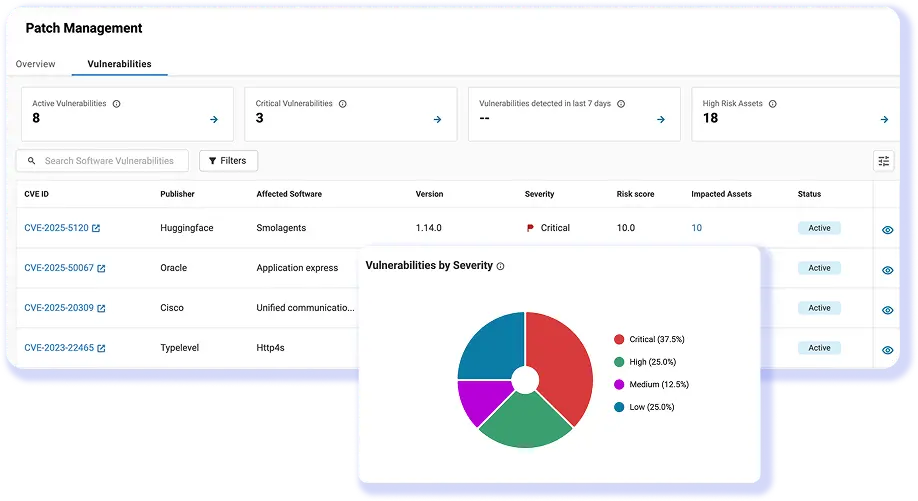Viewport: 918px width, 501px height.
Task: Click info icon next to Vulnerabilities by Severity
Action: [501, 266]
